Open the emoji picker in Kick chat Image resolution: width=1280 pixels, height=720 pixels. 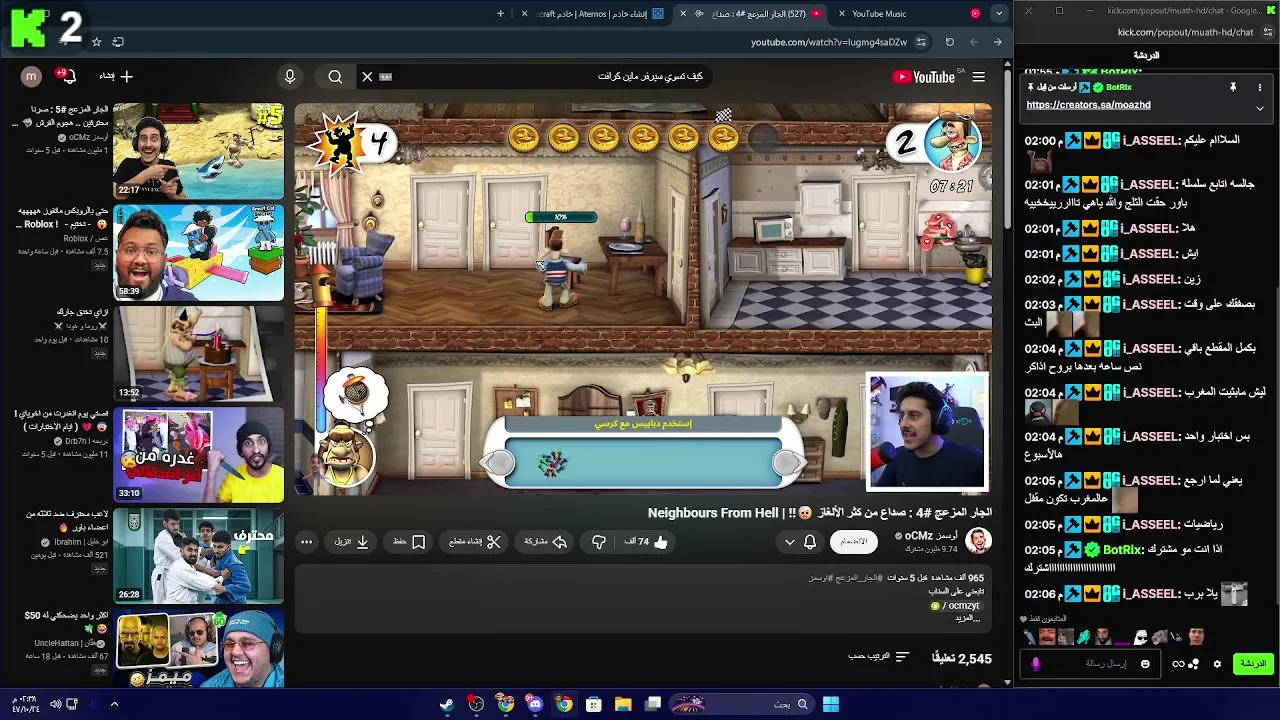pos(1145,664)
